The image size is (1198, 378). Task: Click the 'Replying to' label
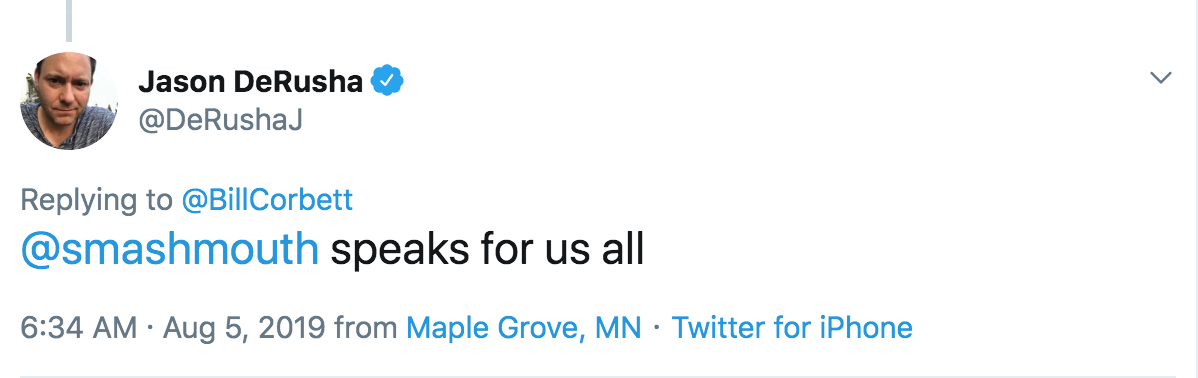(97, 201)
